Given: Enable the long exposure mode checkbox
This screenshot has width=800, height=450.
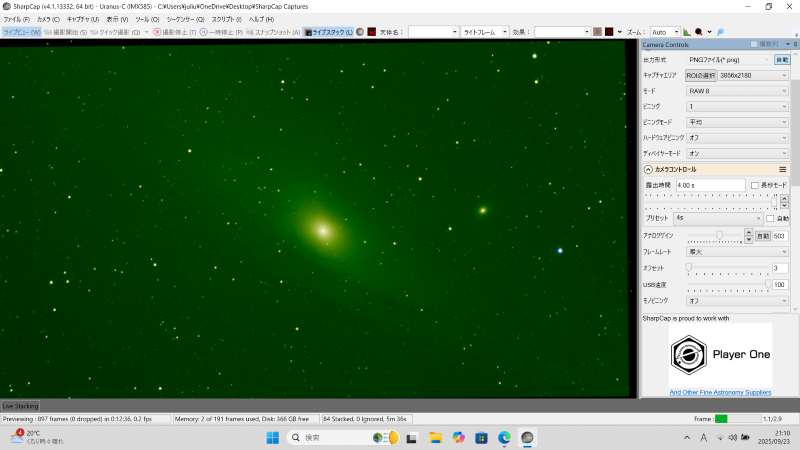Looking at the screenshot, I should 756,185.
